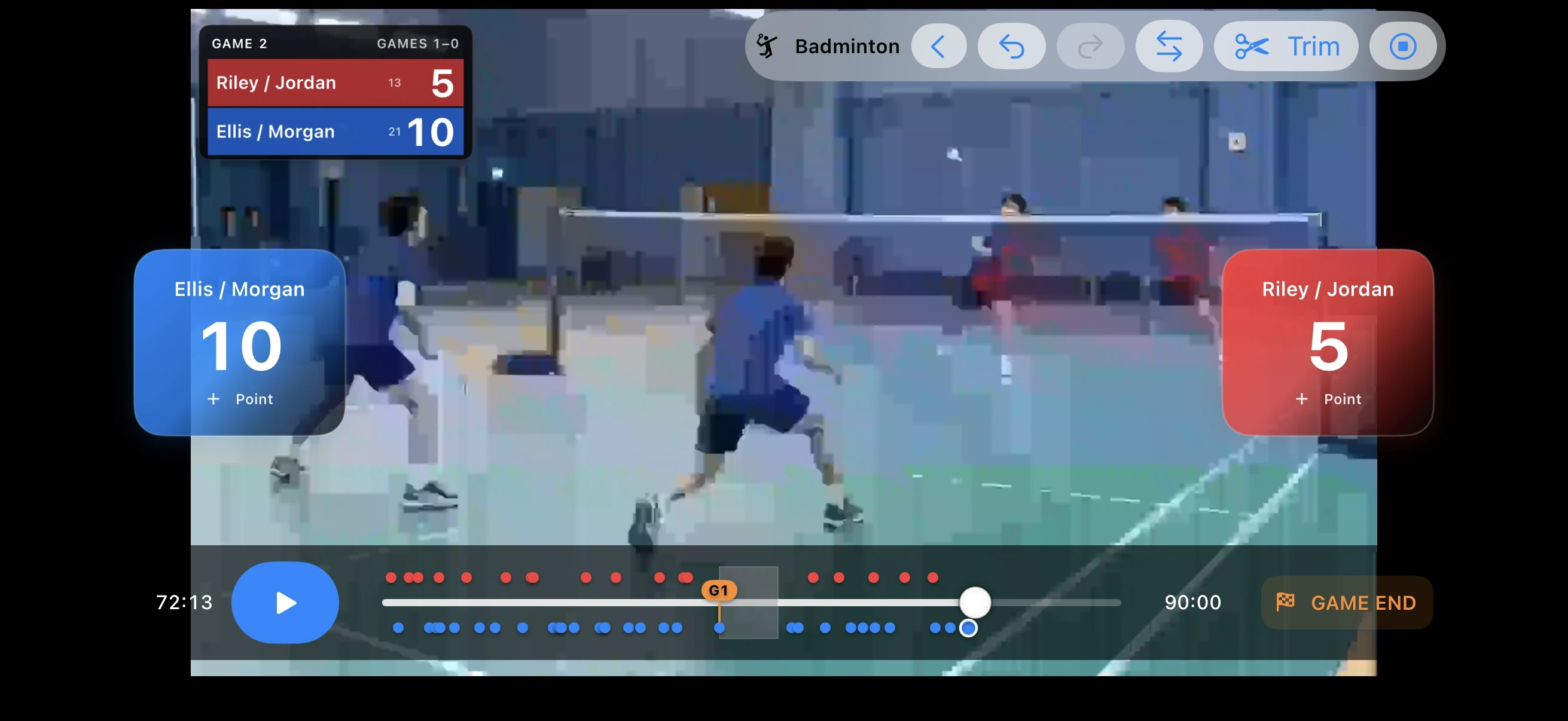This screenshot has height=721, width=1568.
Task: Redo the undone point
Action: (x=1090, y=46)
